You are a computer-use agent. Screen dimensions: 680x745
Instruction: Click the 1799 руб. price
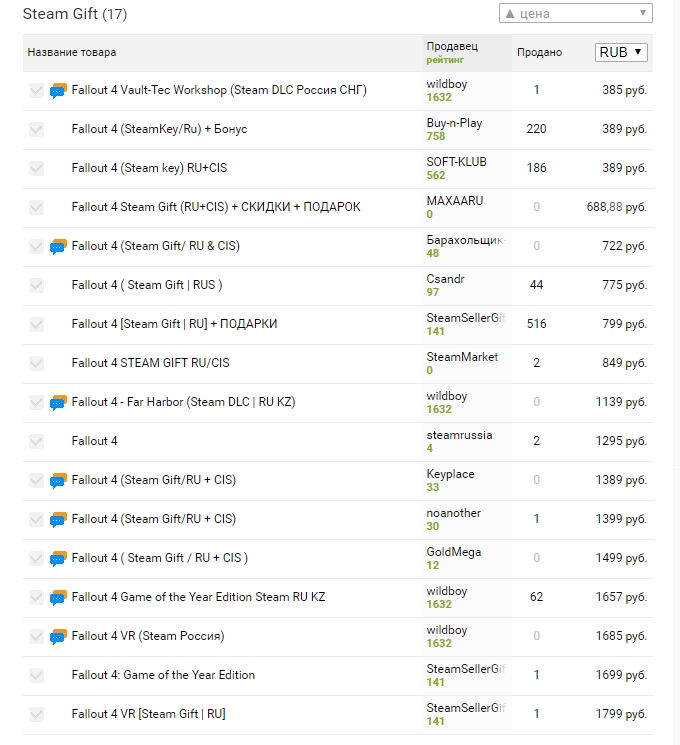[x=621, y=713]
